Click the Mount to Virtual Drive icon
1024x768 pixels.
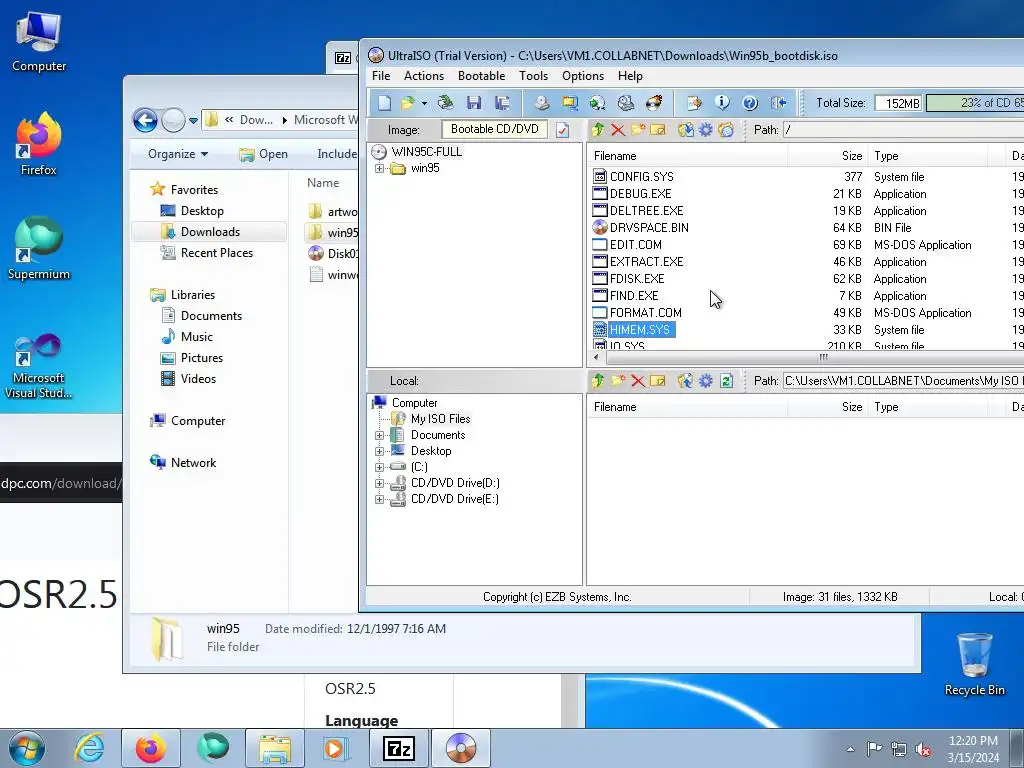(x=626, y=103)
